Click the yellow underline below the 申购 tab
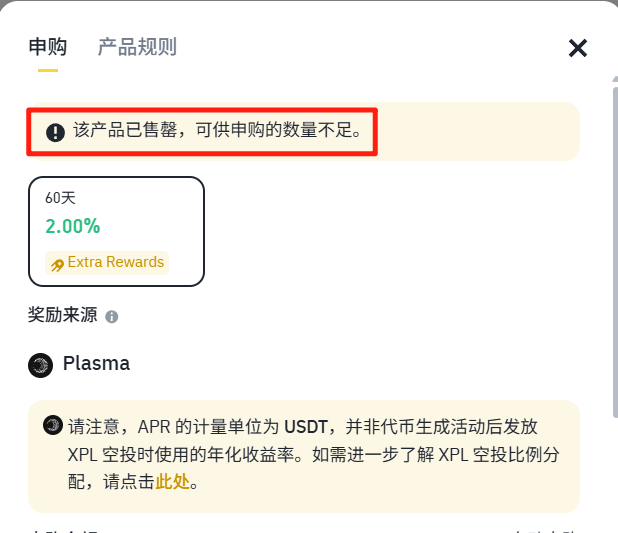Screen dimensions: 618x533 pos(48,70)
